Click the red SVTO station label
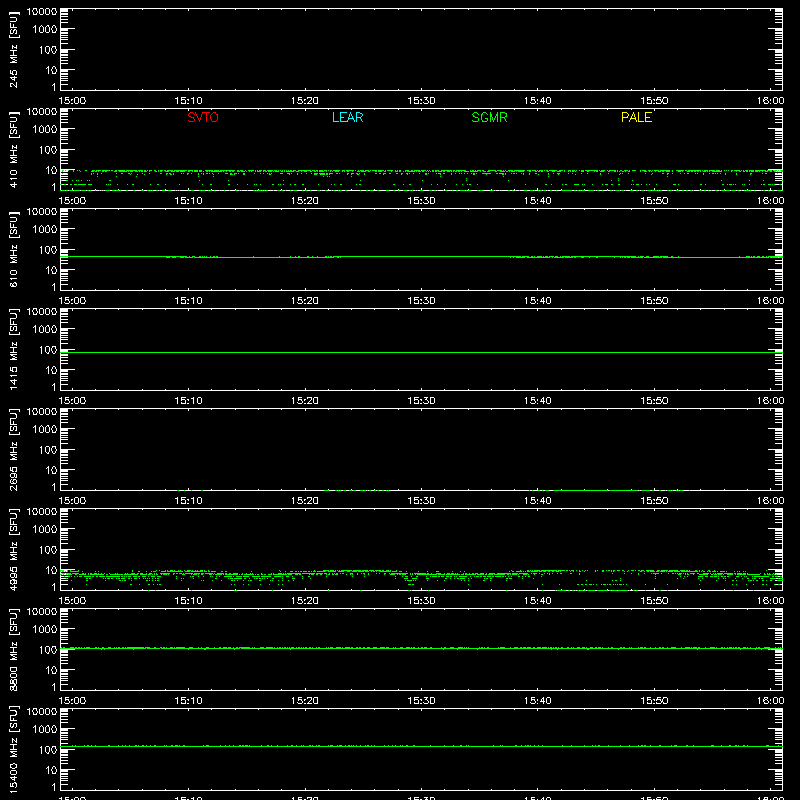 click(x=203, y=117)
